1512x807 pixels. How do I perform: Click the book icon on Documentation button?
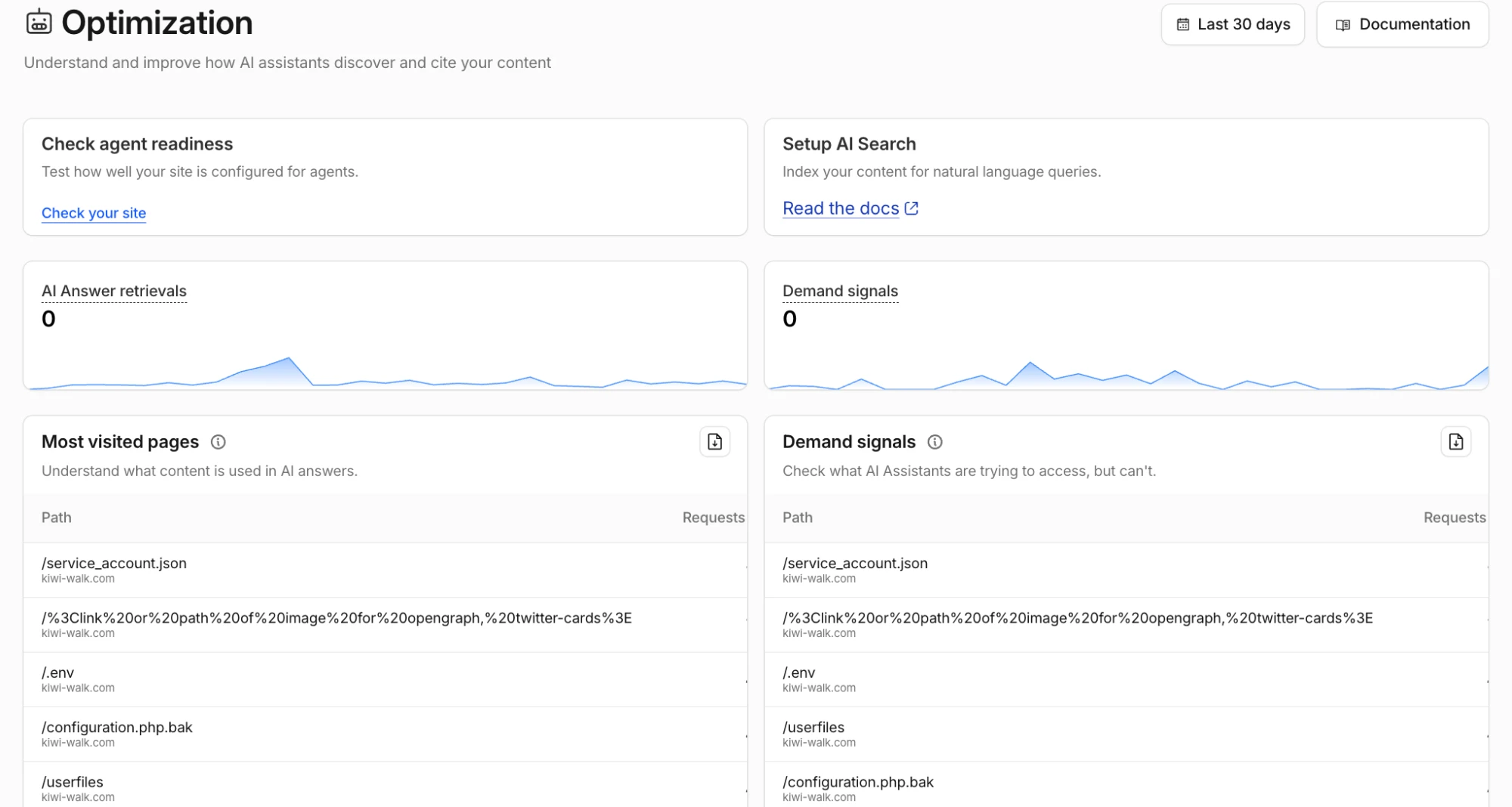[1343, 25]
